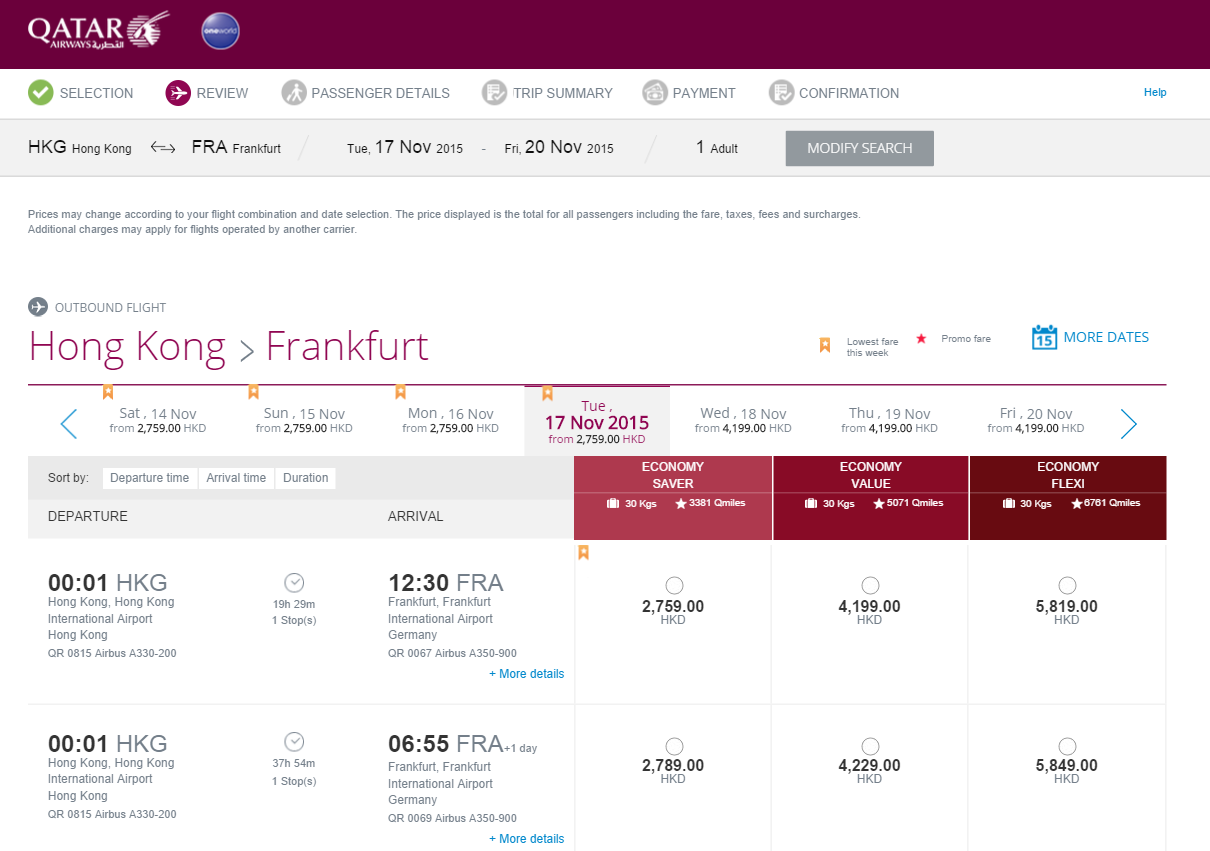Click the lowest fare ribbon beside the 2,759.00 fare
1210x851 pixels.
point(584,552)
